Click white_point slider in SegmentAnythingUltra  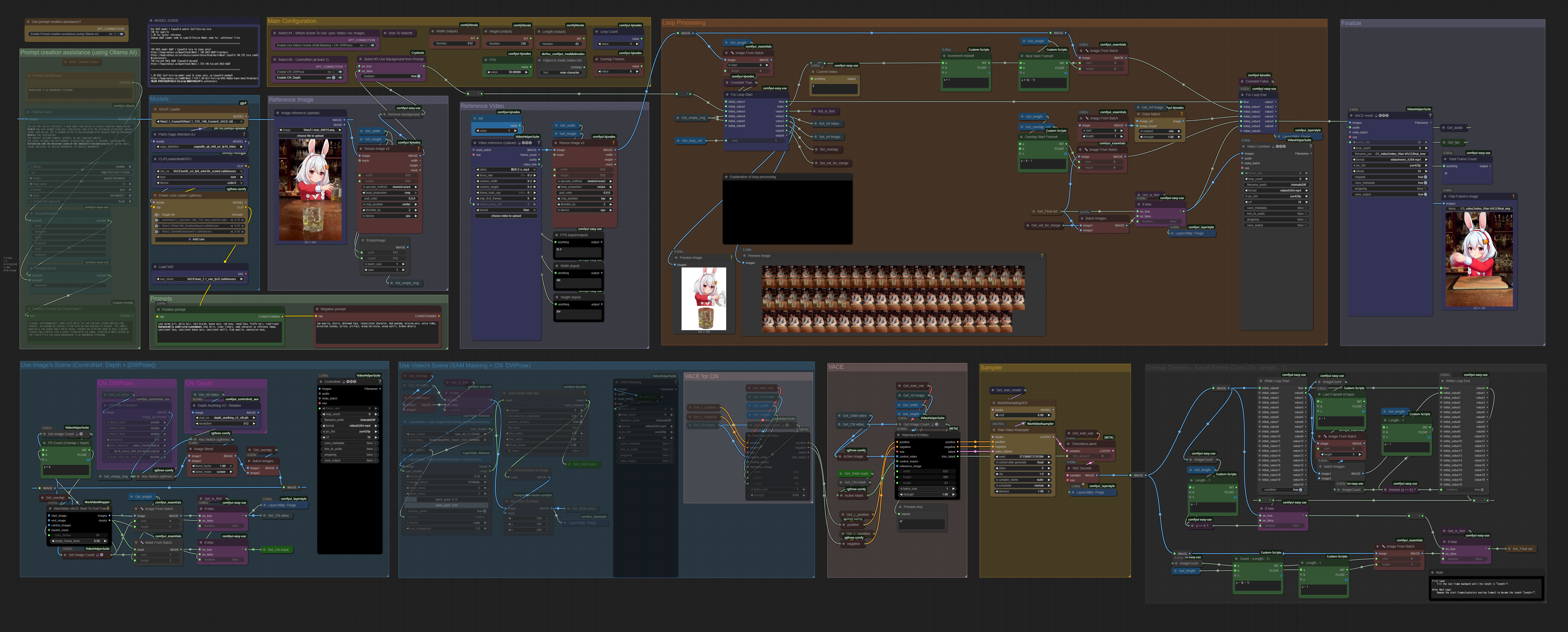point(446,505)
